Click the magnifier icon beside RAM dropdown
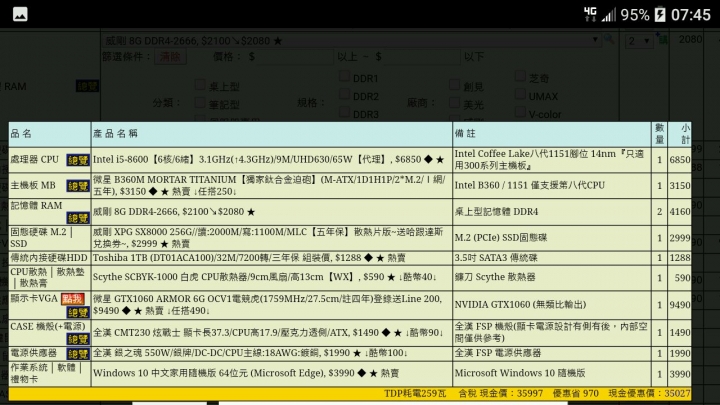This screenshot has width=720, height=405. point(609,39)
